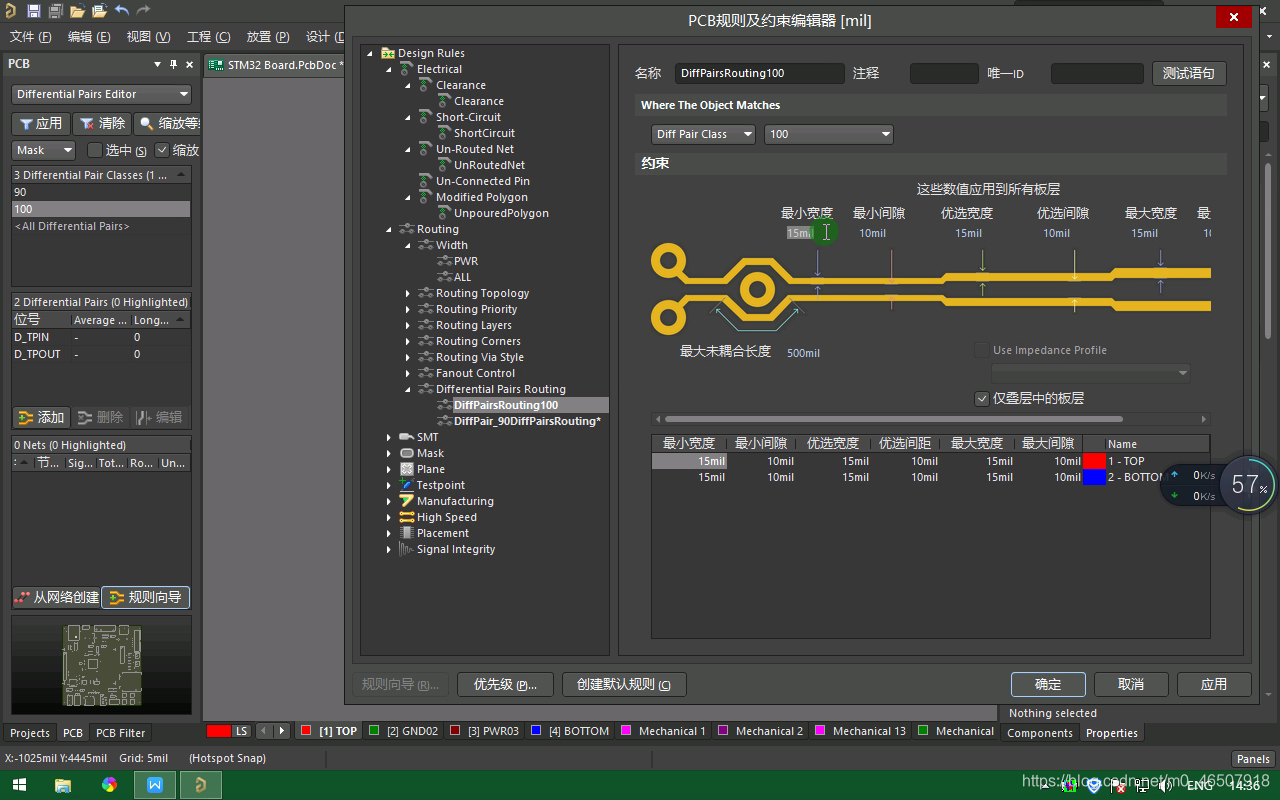
Task: Open the 编辑 (E) menu
Action: tap(89, 37)
